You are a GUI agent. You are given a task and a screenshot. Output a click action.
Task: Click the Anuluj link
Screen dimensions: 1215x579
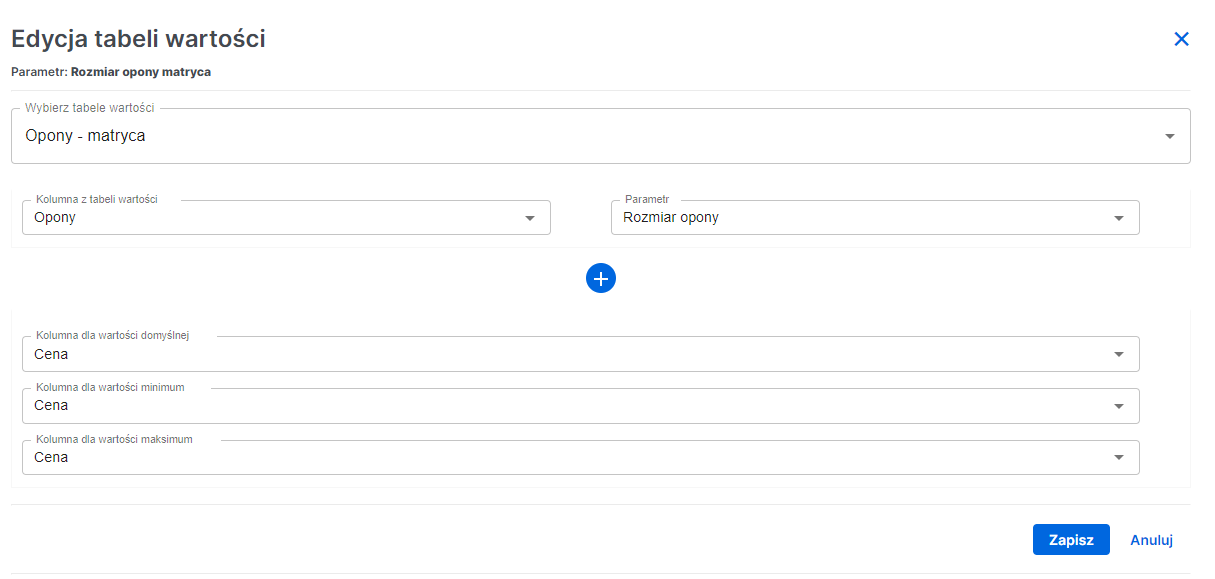[1151, 539]
